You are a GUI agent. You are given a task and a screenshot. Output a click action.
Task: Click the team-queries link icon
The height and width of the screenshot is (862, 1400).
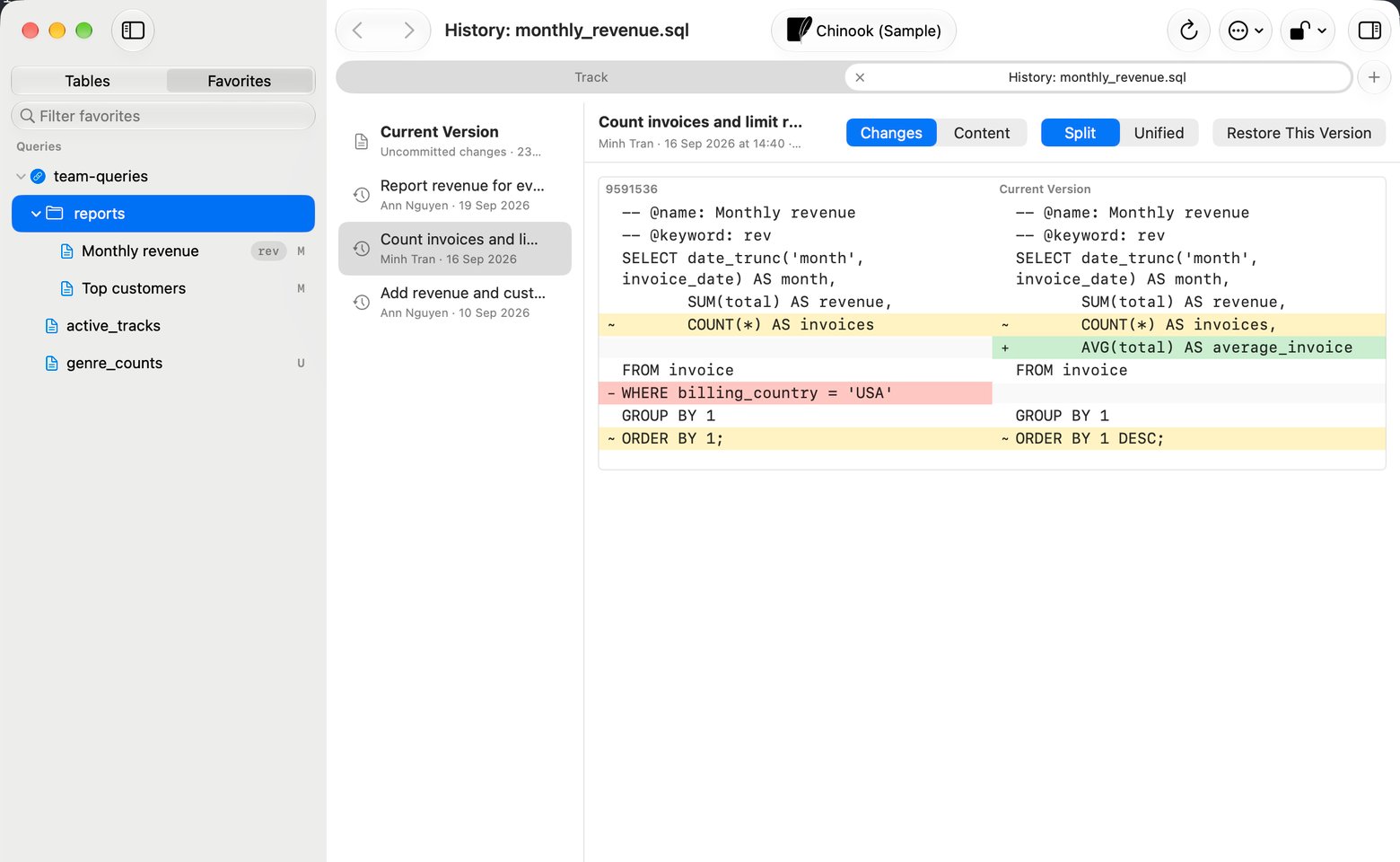tap(39, 177)
